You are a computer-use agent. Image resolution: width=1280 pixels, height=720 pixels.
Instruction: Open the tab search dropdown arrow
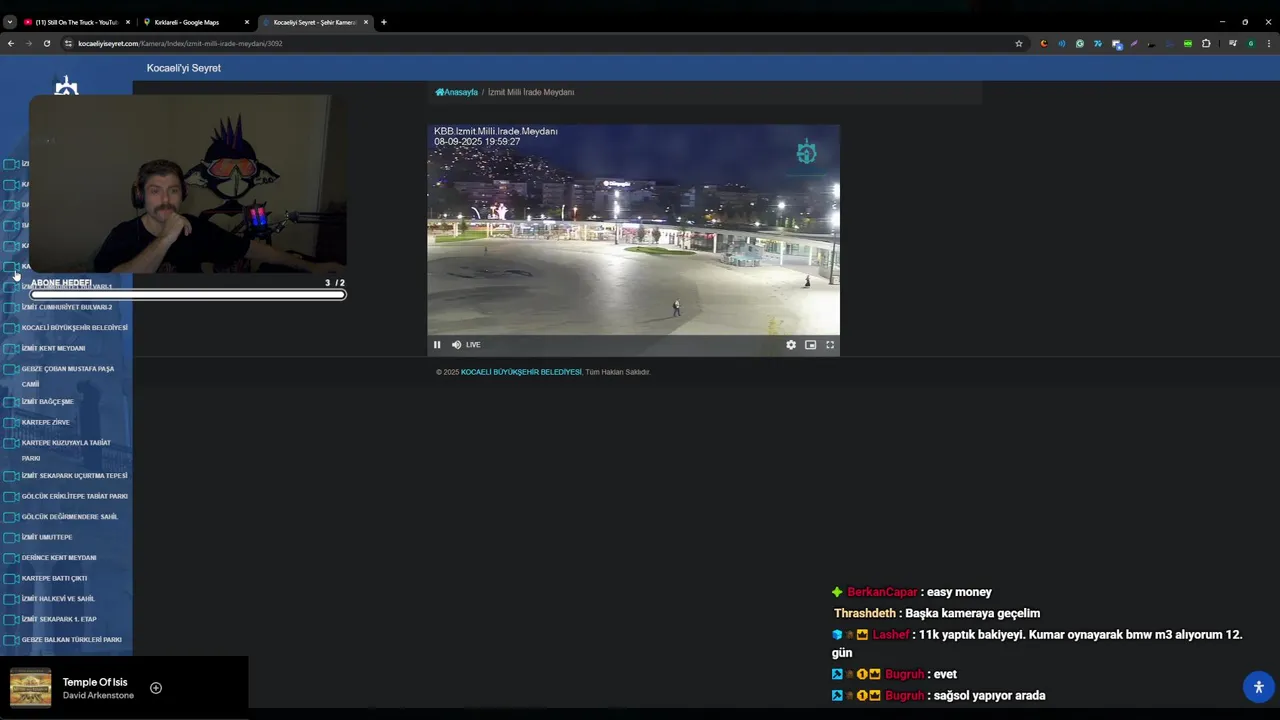[x=10, y=22]
